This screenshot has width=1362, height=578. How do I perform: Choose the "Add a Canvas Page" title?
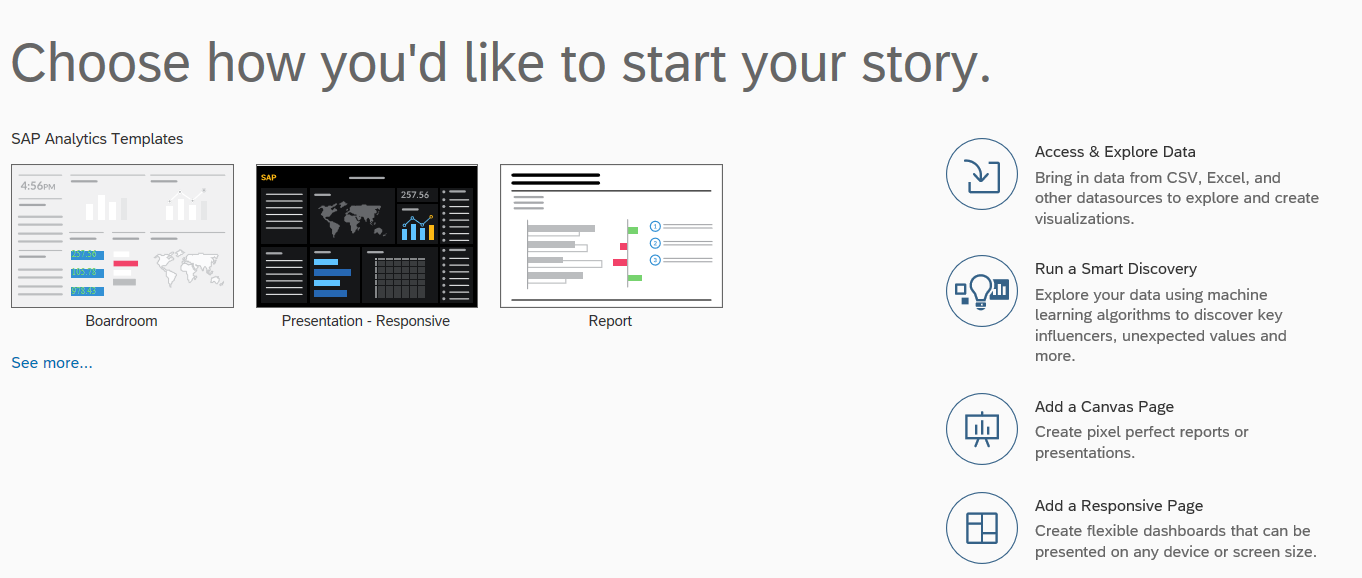click(x=1104, y=407)
